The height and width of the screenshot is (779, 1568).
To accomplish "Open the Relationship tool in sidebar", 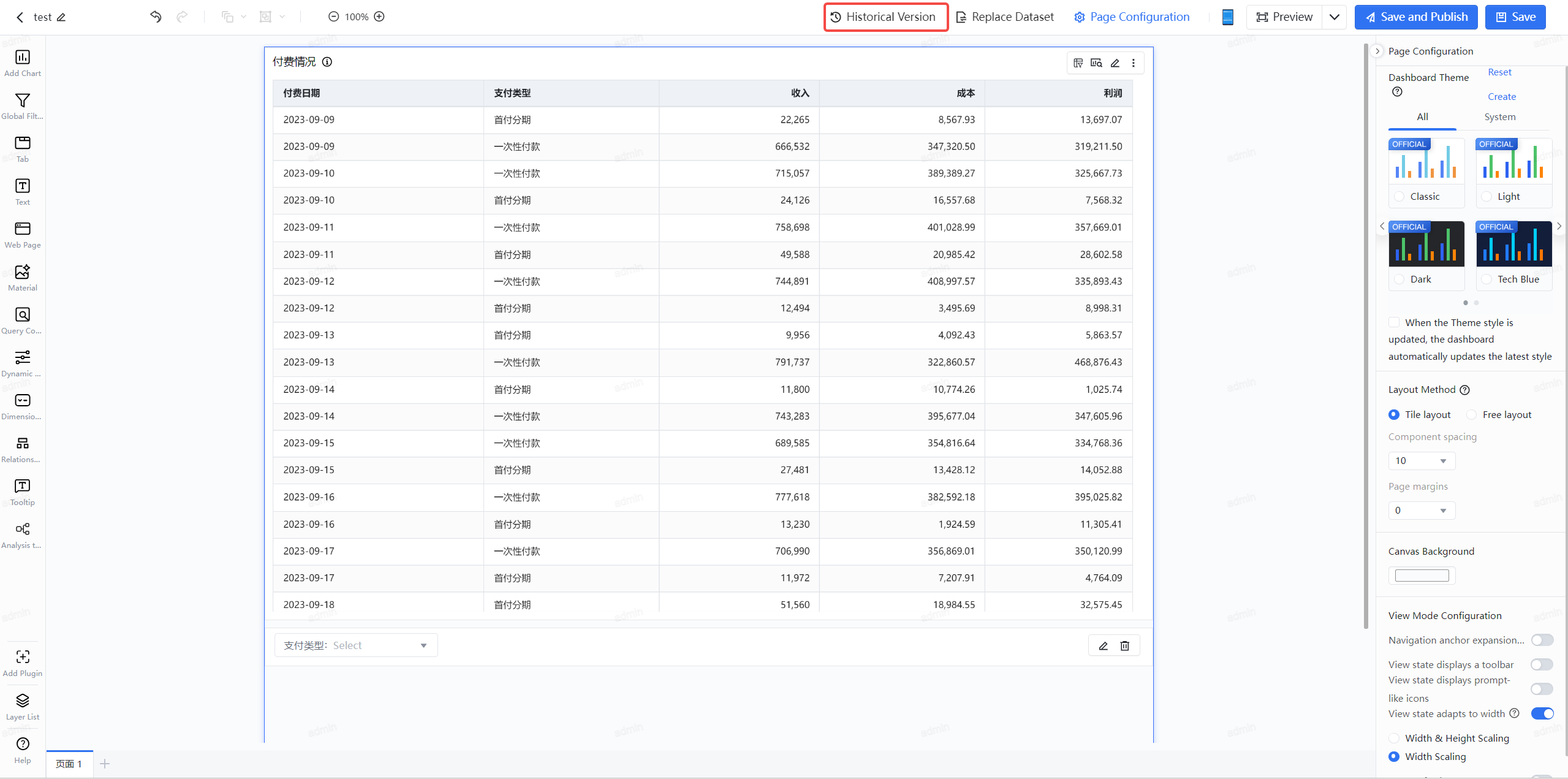I will click(x=23, y=450).
